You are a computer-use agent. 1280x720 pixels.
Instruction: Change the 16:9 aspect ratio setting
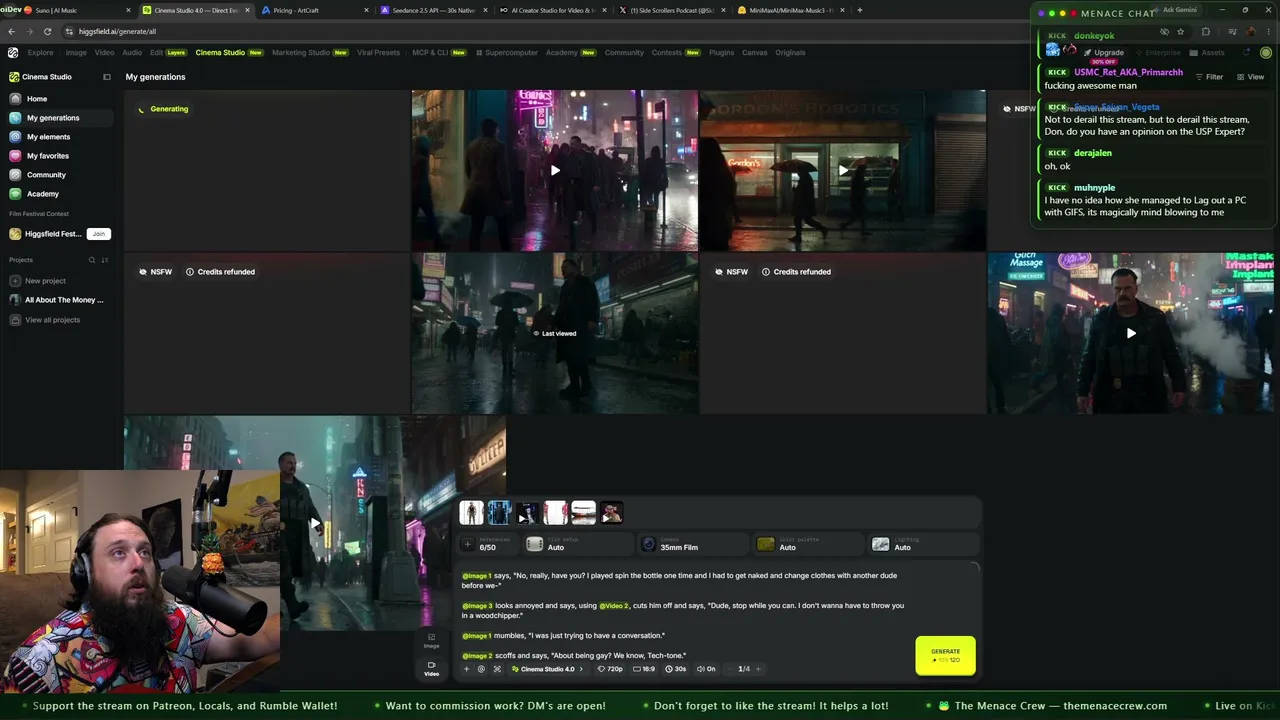(x=644, y=669)
